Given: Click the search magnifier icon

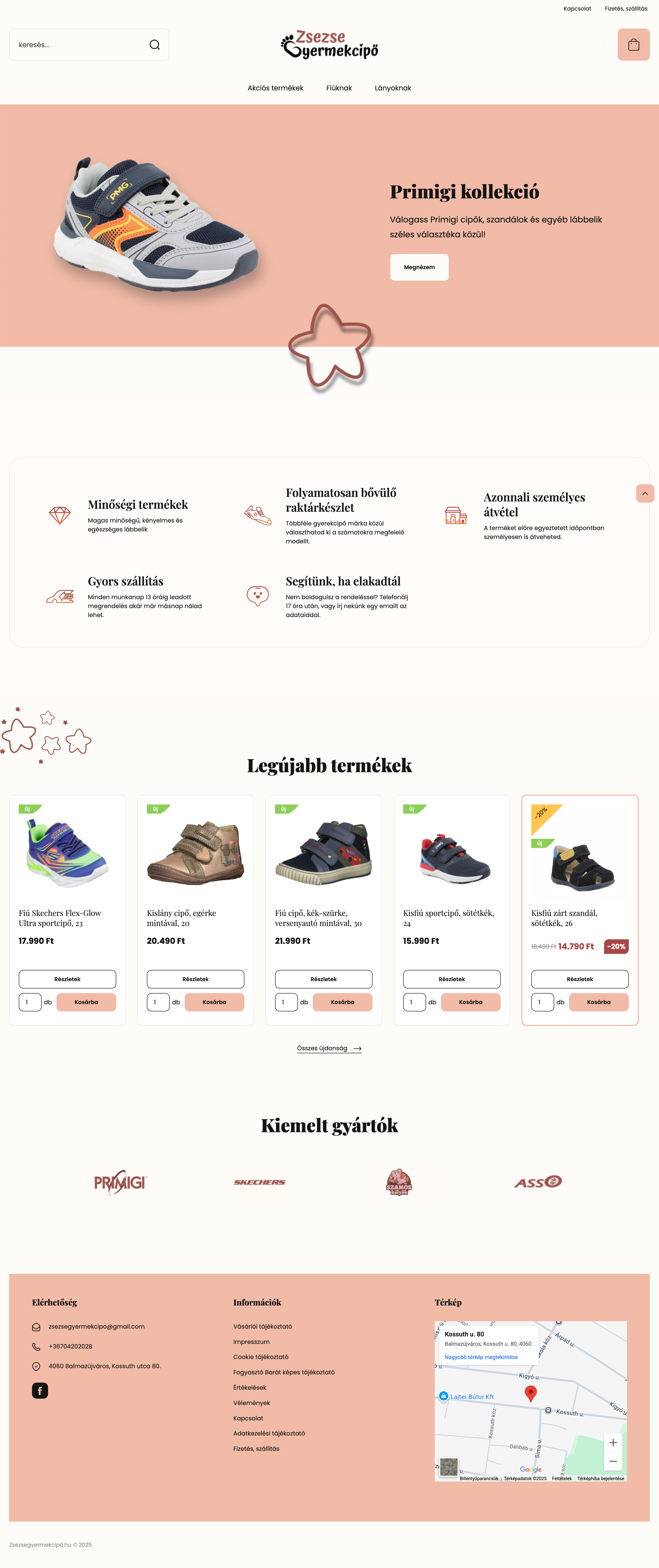Looking at the screenshot, I should tap(154, 44).
